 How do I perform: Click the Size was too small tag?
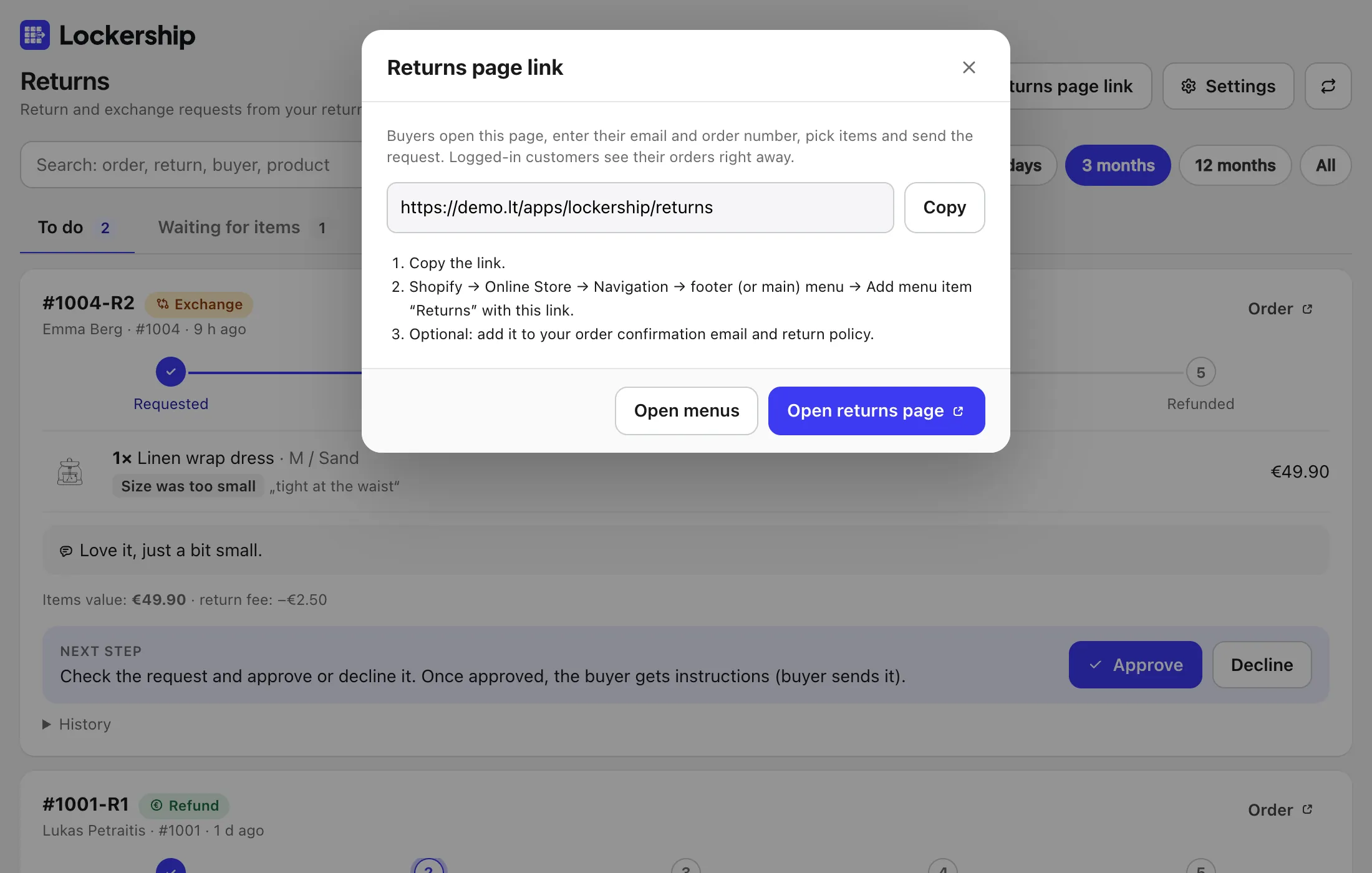click(x=188, y=486)
